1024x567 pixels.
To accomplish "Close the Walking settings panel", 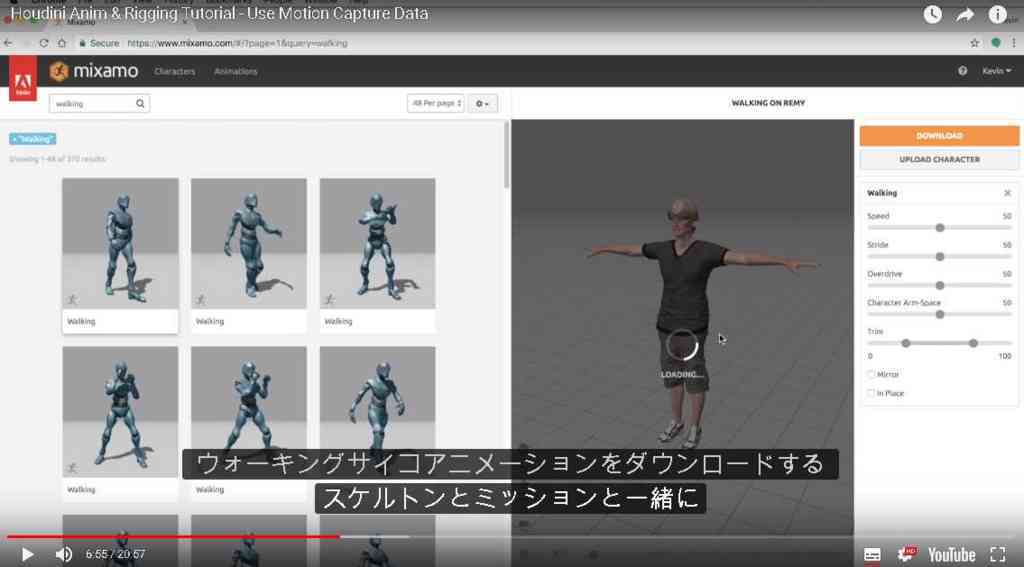I will tap(1008, 193).
